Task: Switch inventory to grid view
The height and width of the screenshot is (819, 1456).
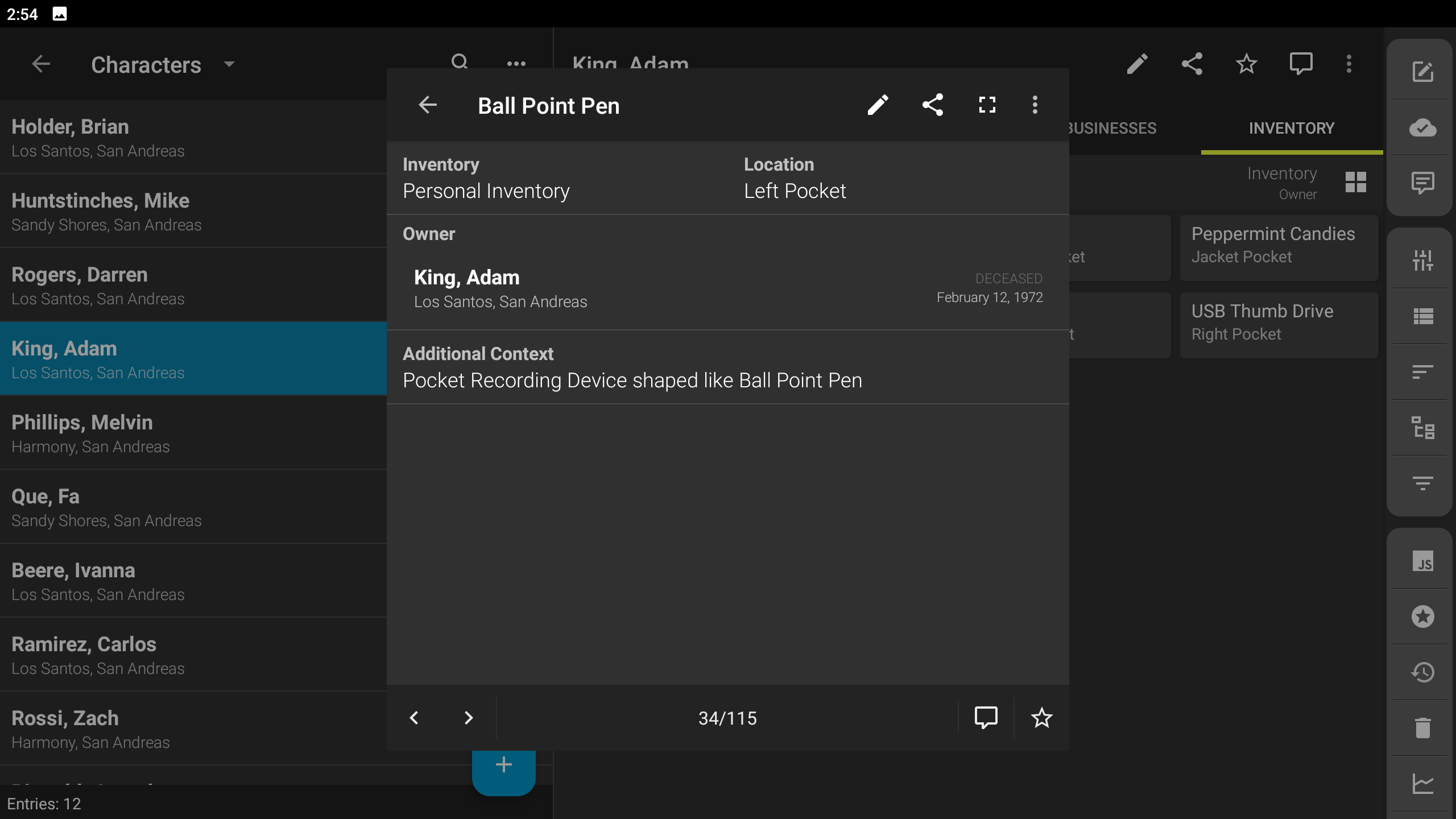Action: (1355, 182)
